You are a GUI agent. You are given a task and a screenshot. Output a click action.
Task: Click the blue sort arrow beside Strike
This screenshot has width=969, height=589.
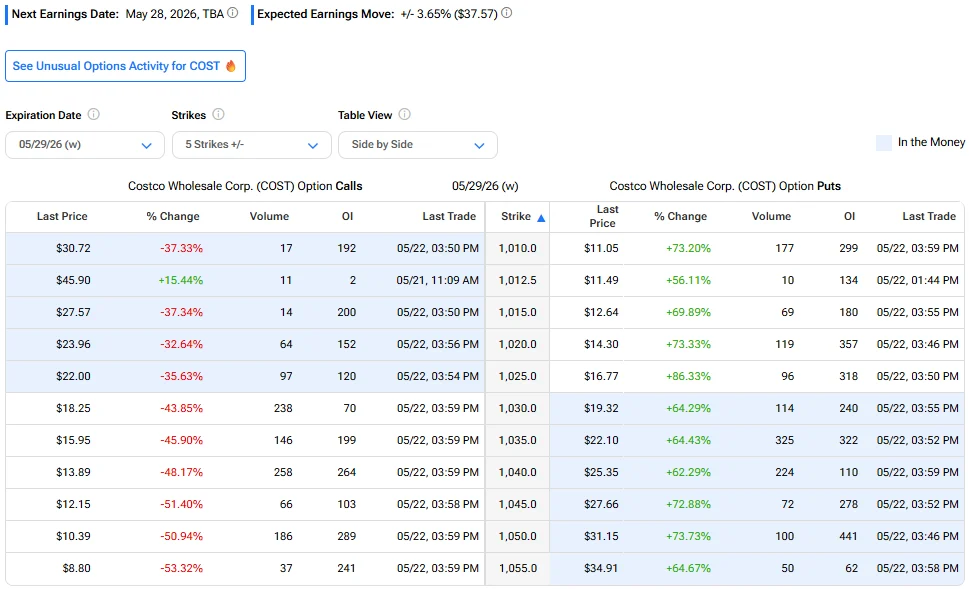541,218
